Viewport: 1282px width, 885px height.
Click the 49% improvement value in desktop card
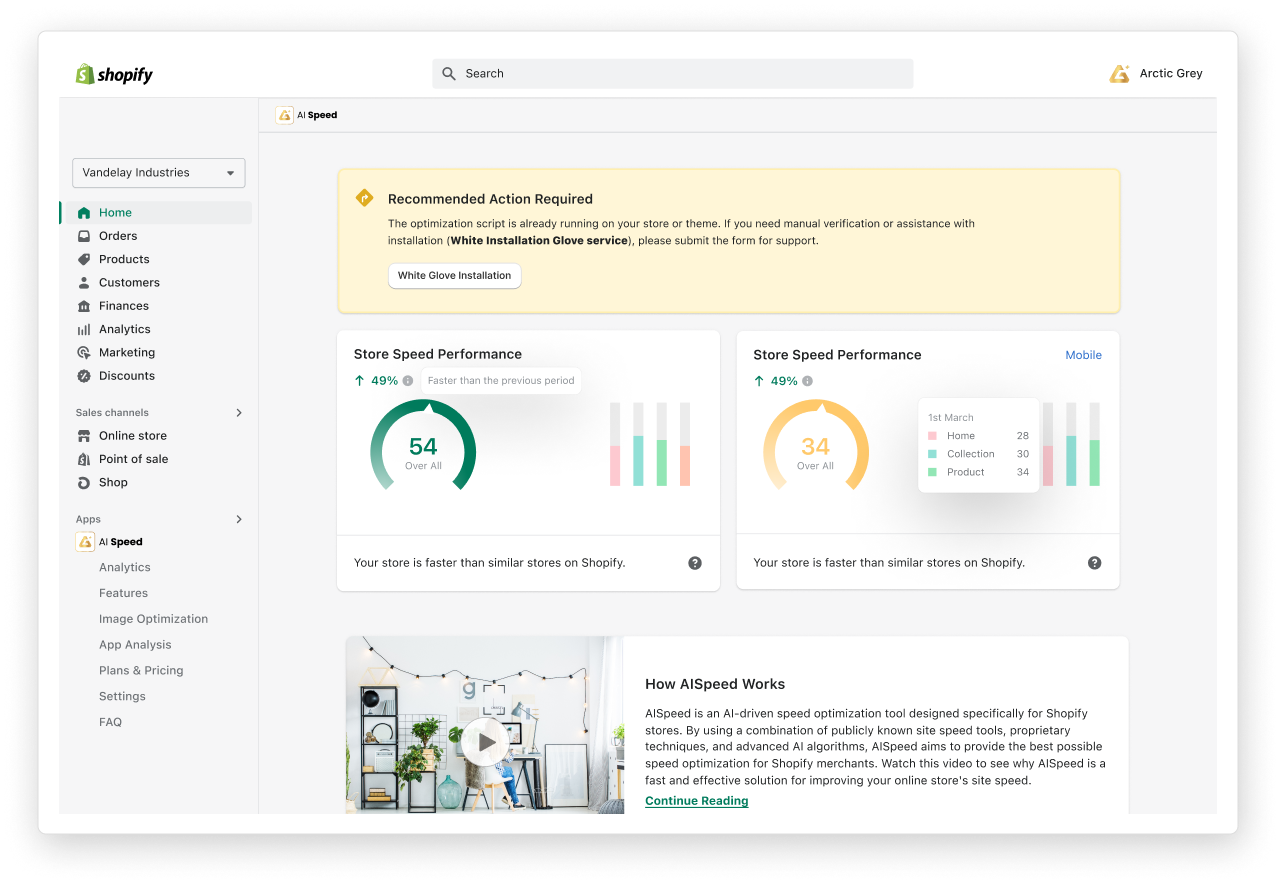point(385,381)
